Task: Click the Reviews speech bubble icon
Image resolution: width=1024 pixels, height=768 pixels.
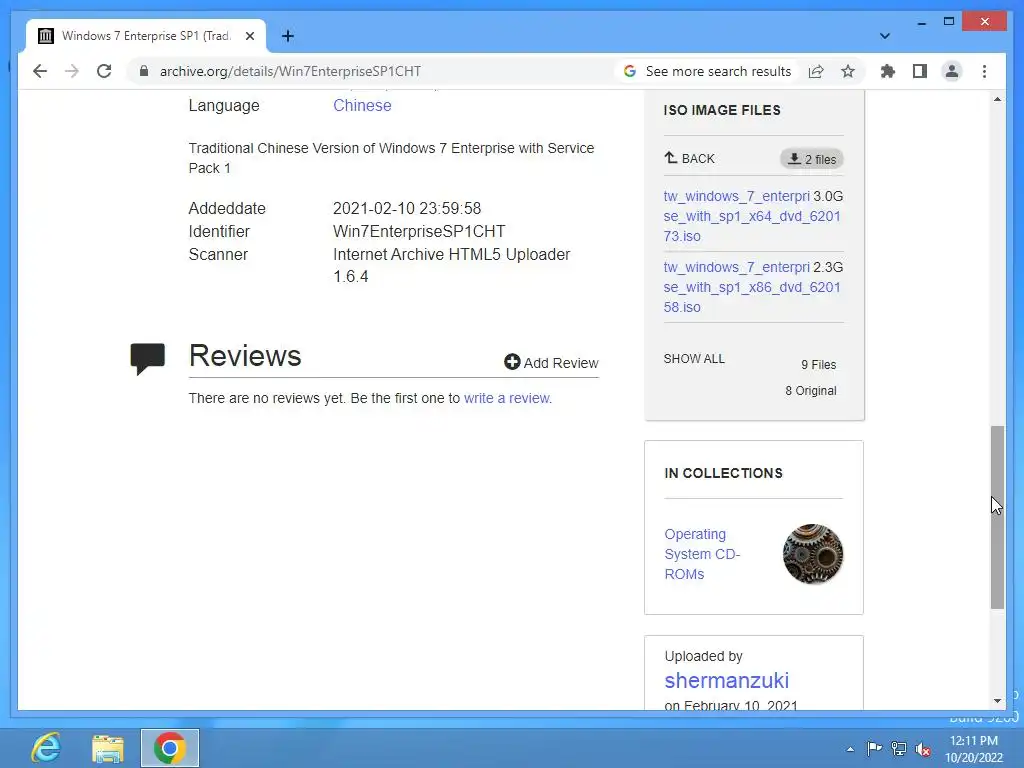Action: [148, 359]
